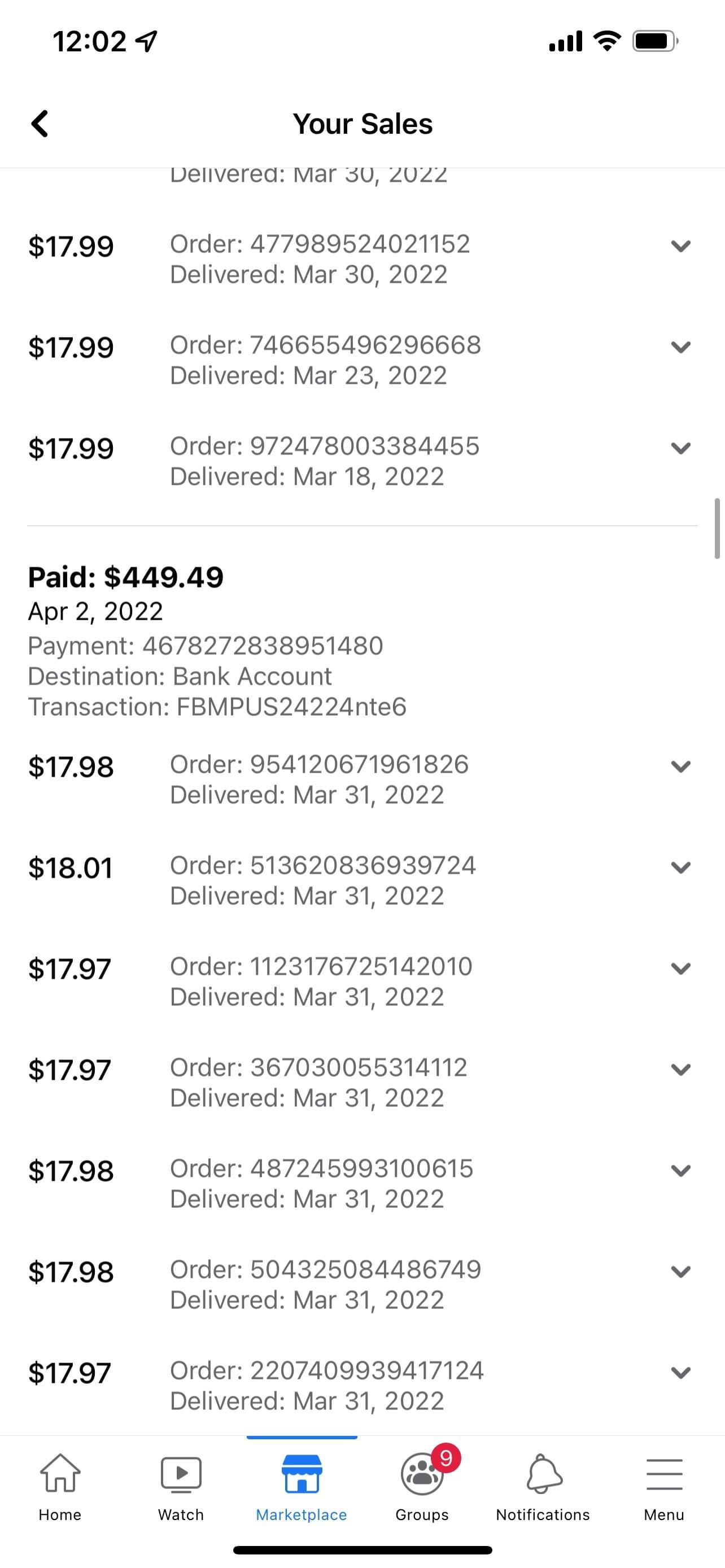Tap the Paid: $449.49 payout header

[x=126, y=577]
